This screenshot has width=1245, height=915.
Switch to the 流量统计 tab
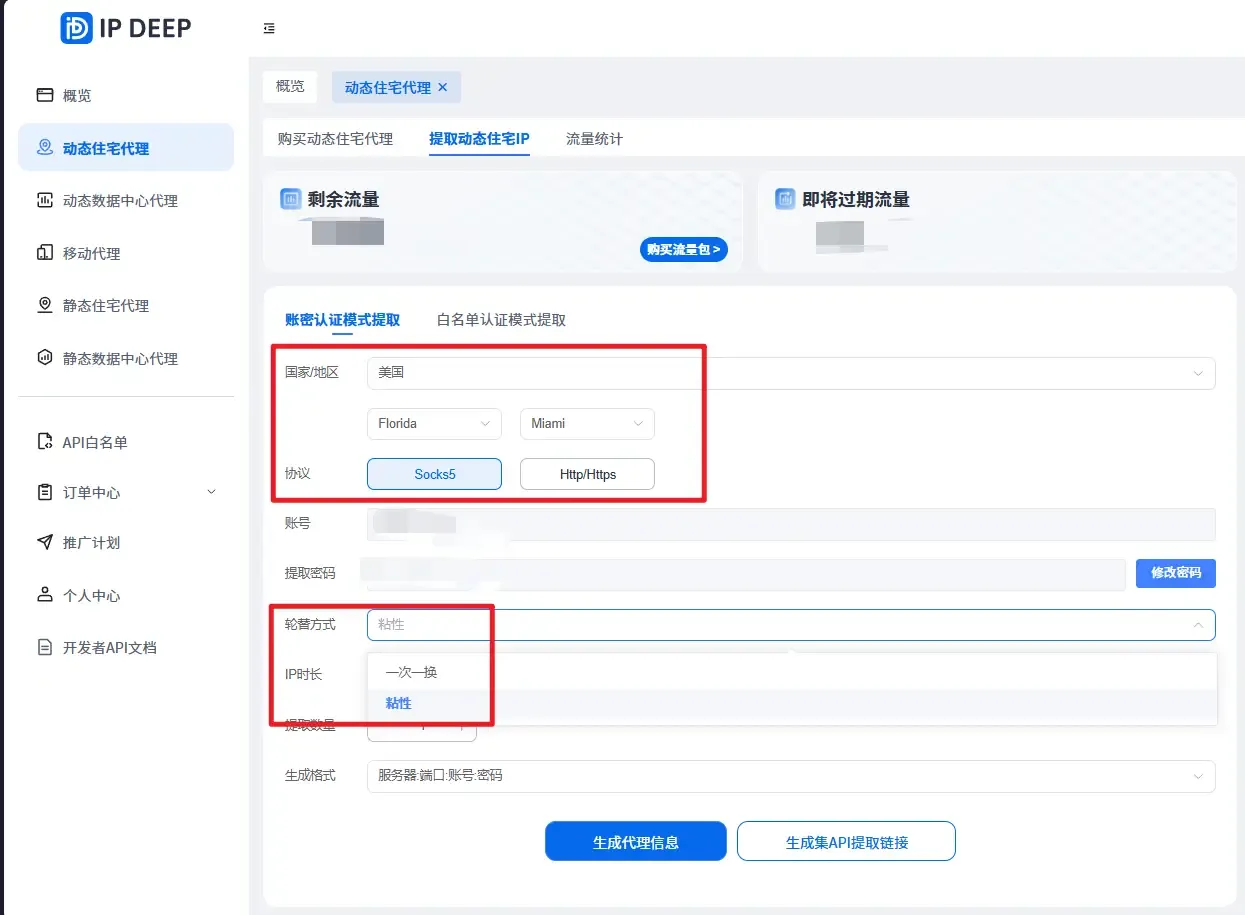pyautogui.click(x=594, y=140)
